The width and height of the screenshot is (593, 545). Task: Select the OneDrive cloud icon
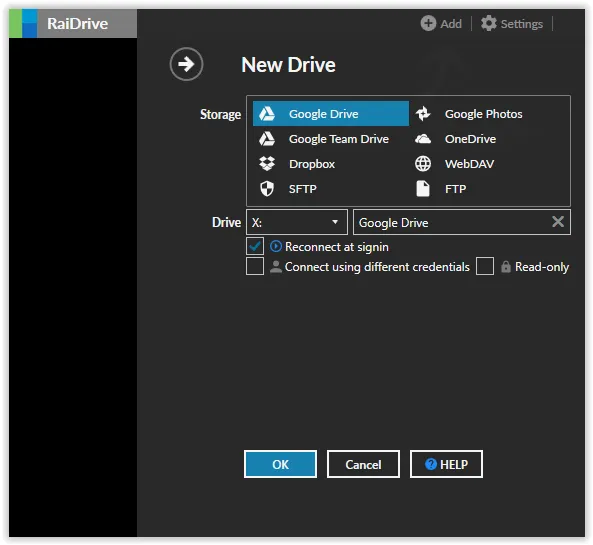pyautogui.click(x=423, y=139)
